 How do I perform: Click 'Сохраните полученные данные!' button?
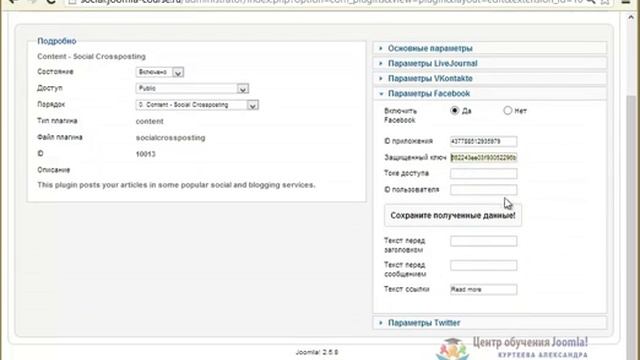pos(453,216)
